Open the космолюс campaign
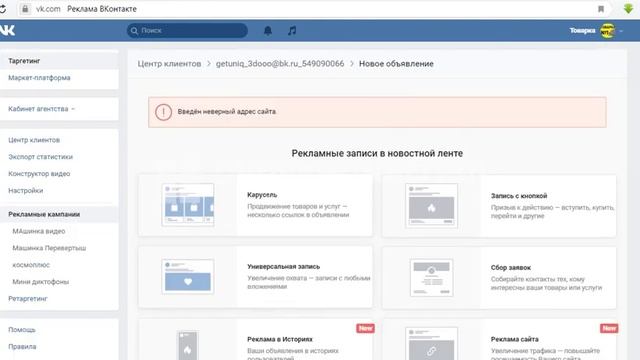This screenshot has height=360, width=640. tap(31, 265)
